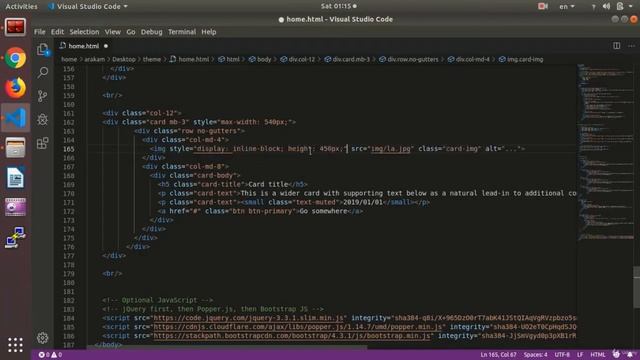The height and width of the screenshot is (360, 640).
Task: Open the Go menu
Action: click(x=131, y=32)
